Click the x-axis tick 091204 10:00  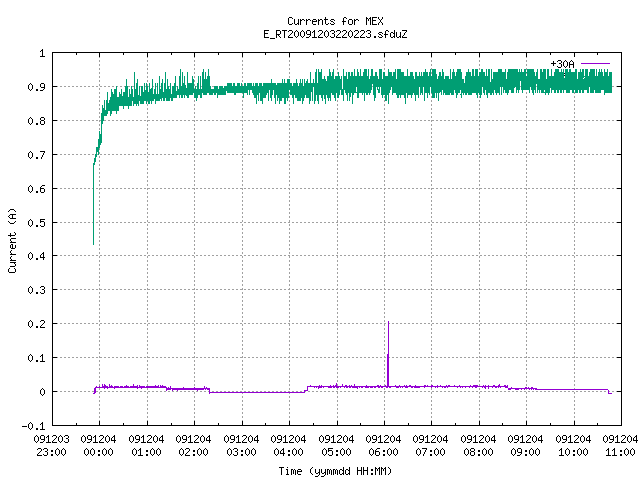573,446
